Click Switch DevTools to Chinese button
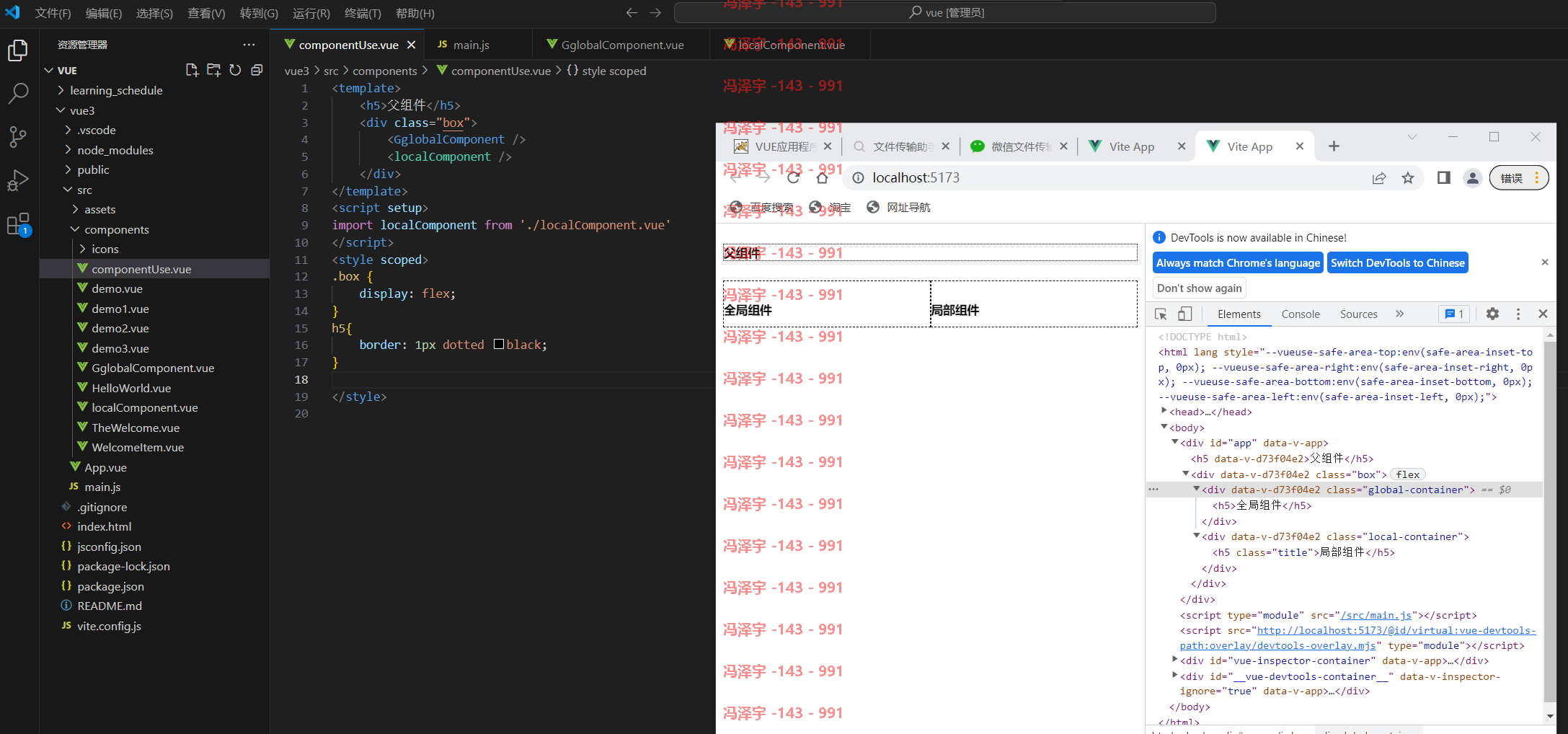Image resolution: width=1568 pixels, height=734 pixels. [x=1397, y=262]
